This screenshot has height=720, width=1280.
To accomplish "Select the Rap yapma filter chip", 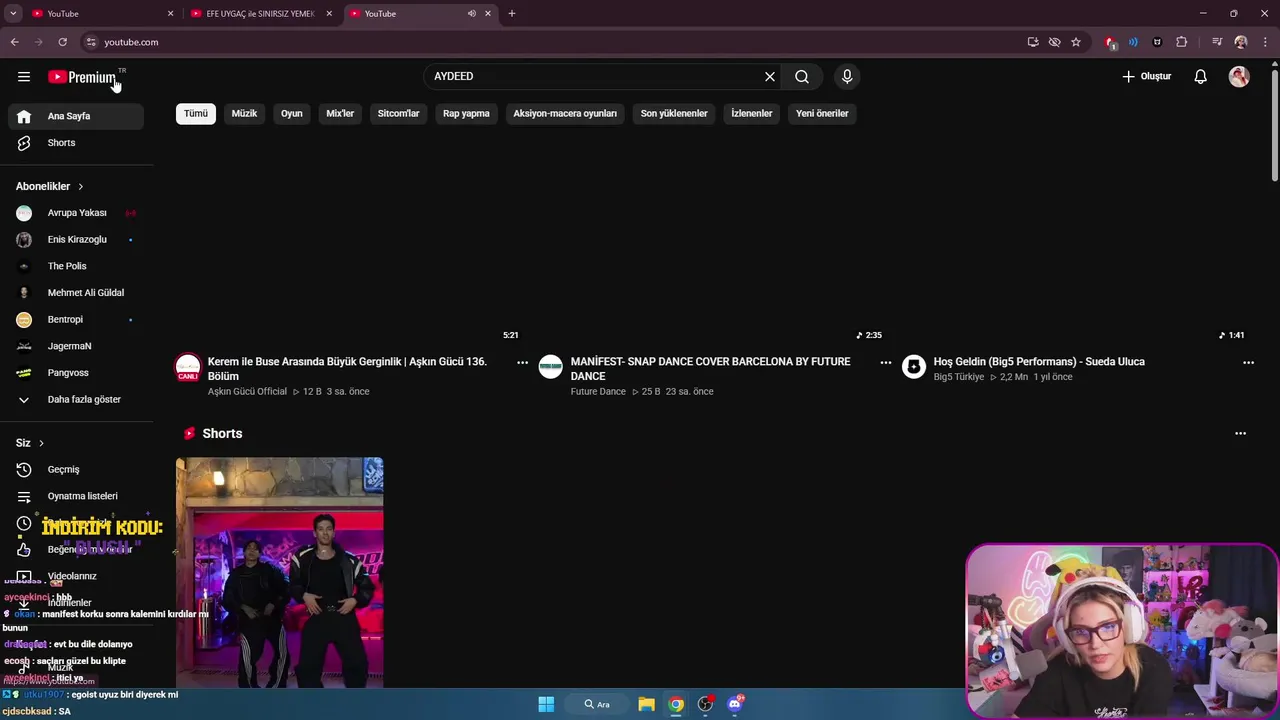I will pos(466,114).
